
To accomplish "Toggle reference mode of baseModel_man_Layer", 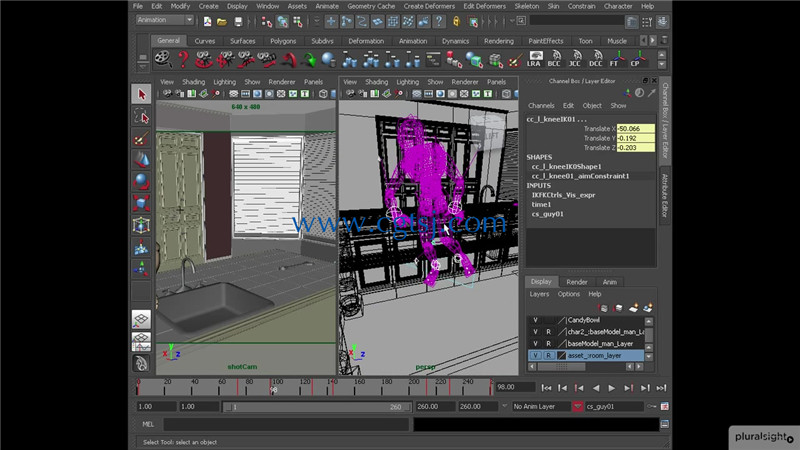I will [548, 343].
